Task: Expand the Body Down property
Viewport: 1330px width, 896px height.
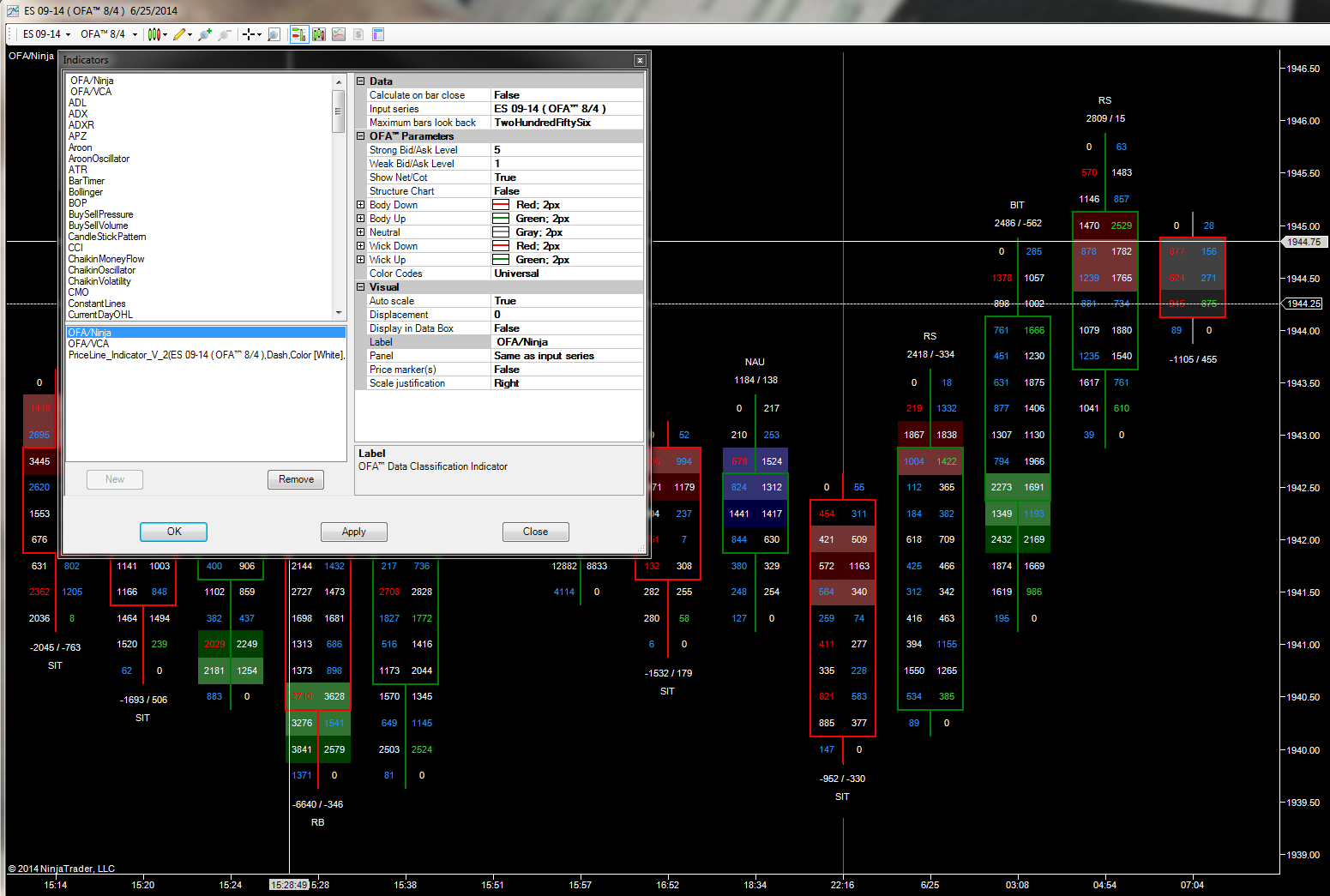Action: [x=361, y=205]
